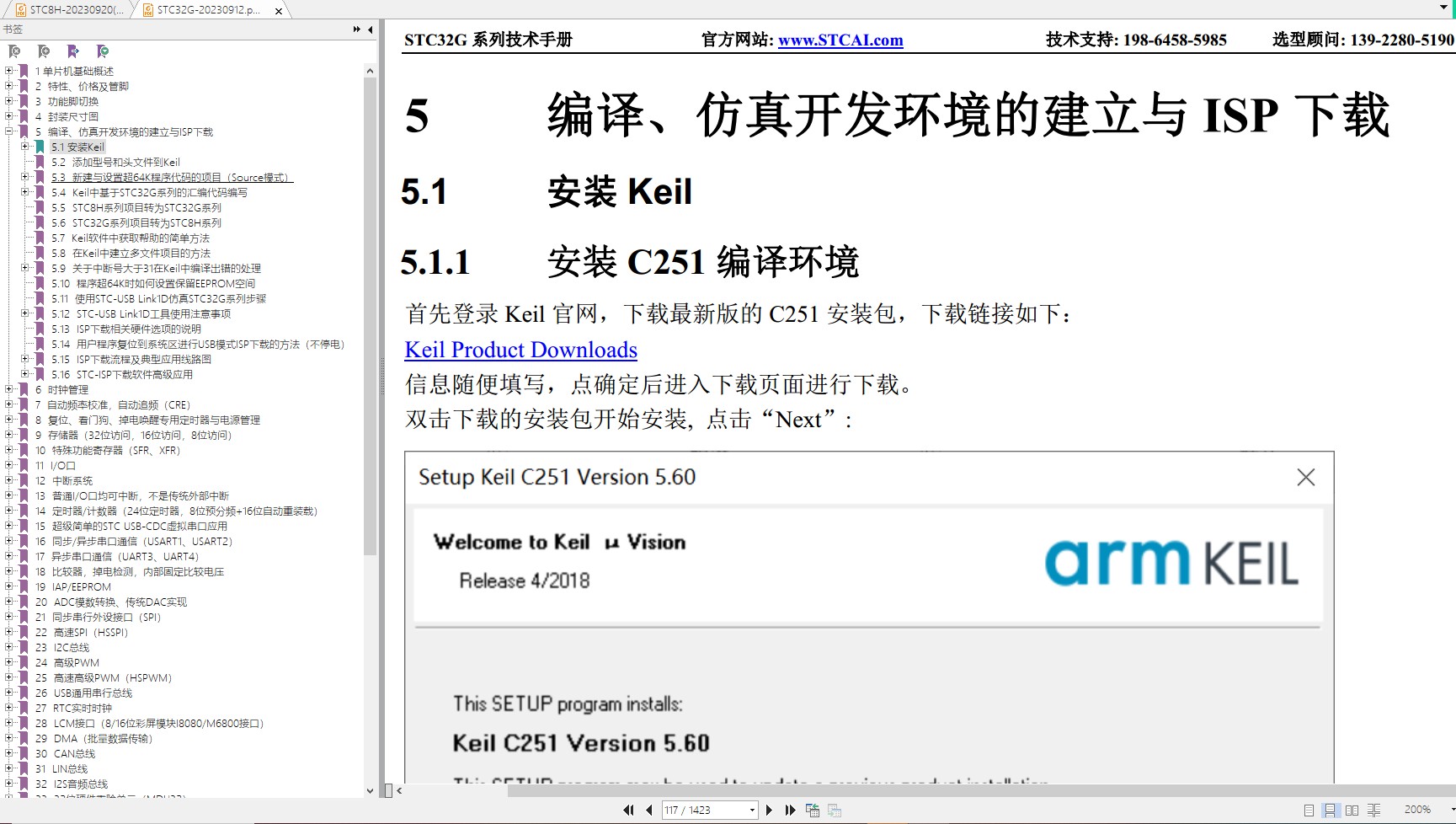Image resolution: width=1456 pixels, height=824 pixels.
Task: Expand the 5.15 ISP下载流程 bookmark
Action: [x=24, y=359]
